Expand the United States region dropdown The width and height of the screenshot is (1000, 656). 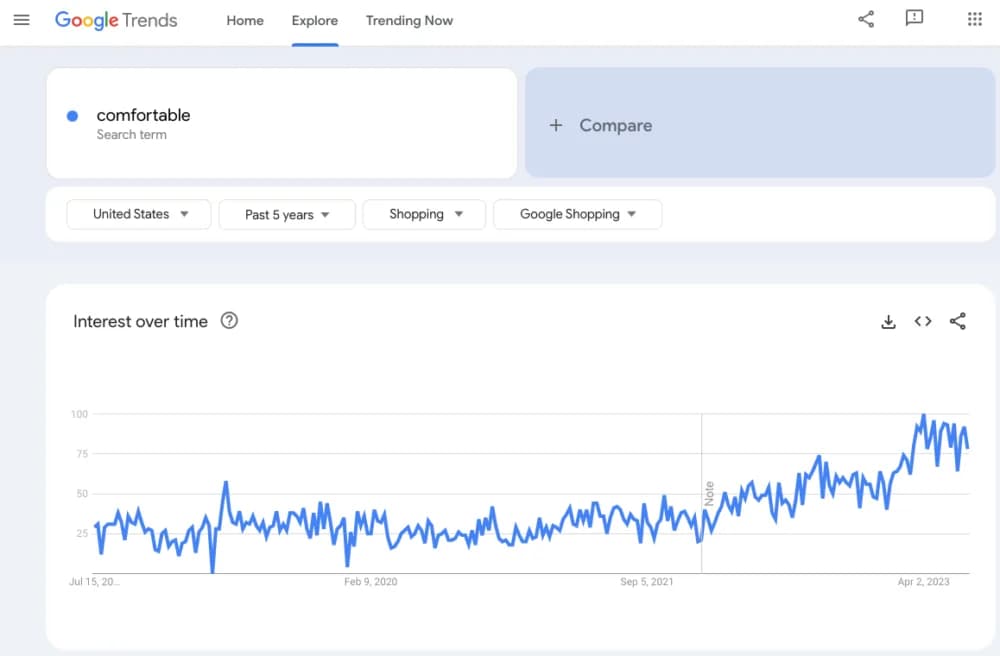(139, 214)
